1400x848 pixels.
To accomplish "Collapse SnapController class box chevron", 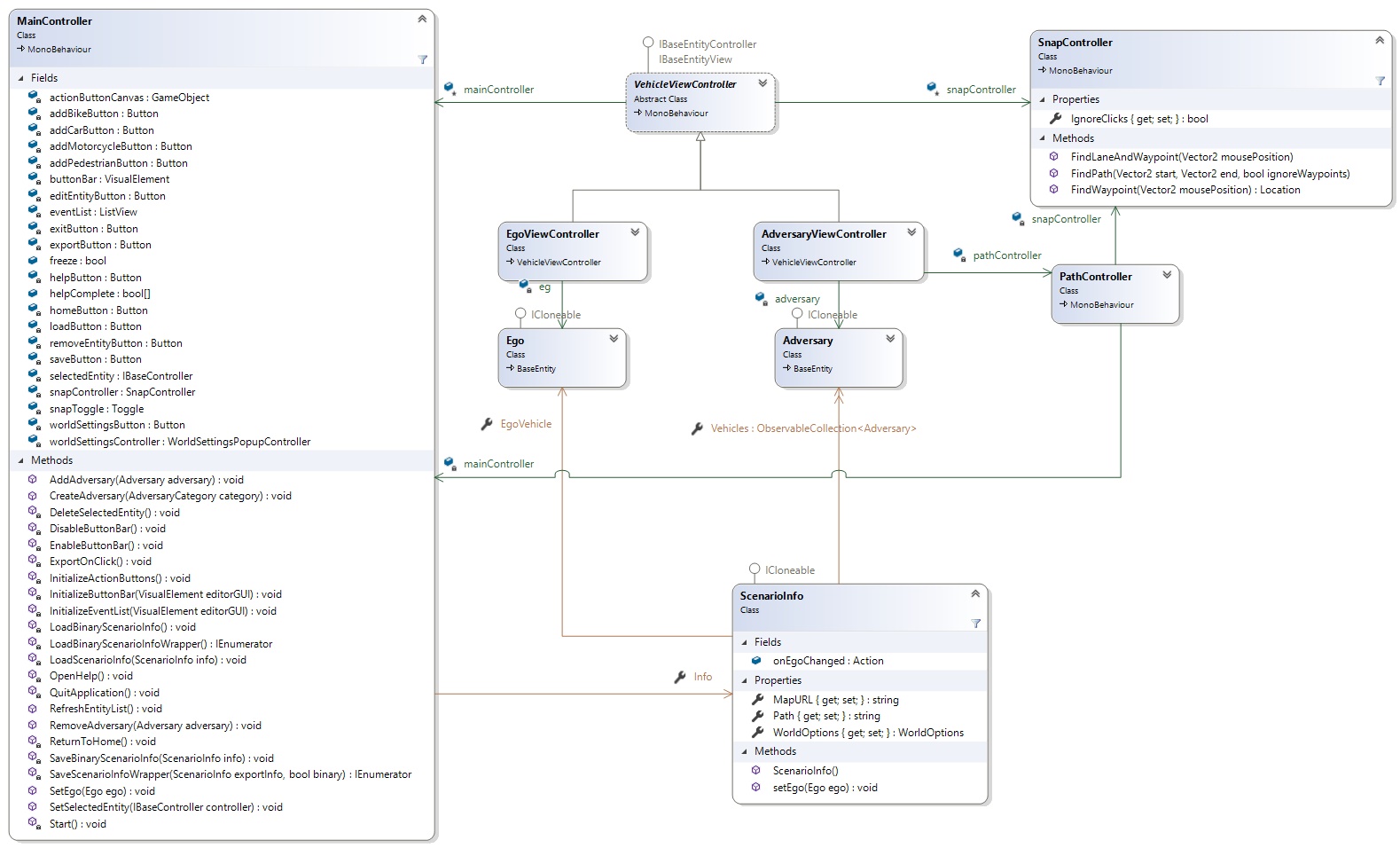I will (1380, 40).
